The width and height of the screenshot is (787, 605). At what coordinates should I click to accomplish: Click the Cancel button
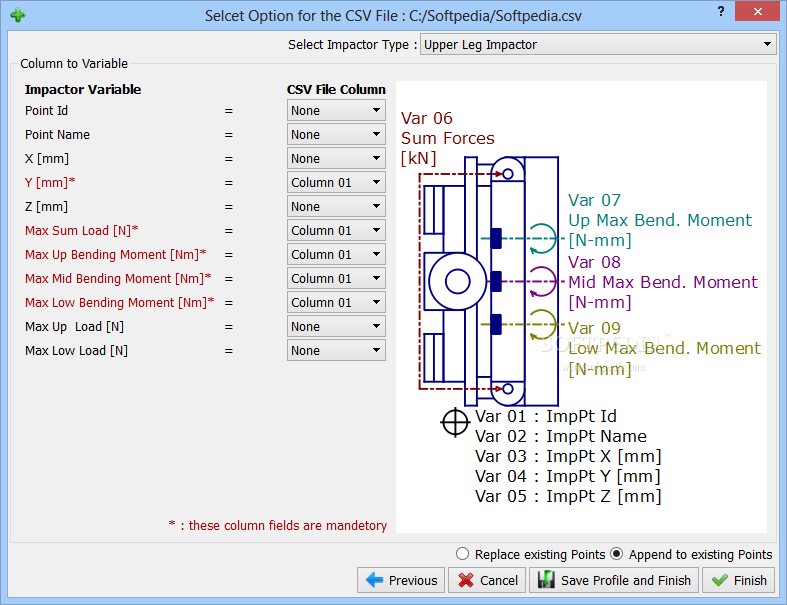487,580
